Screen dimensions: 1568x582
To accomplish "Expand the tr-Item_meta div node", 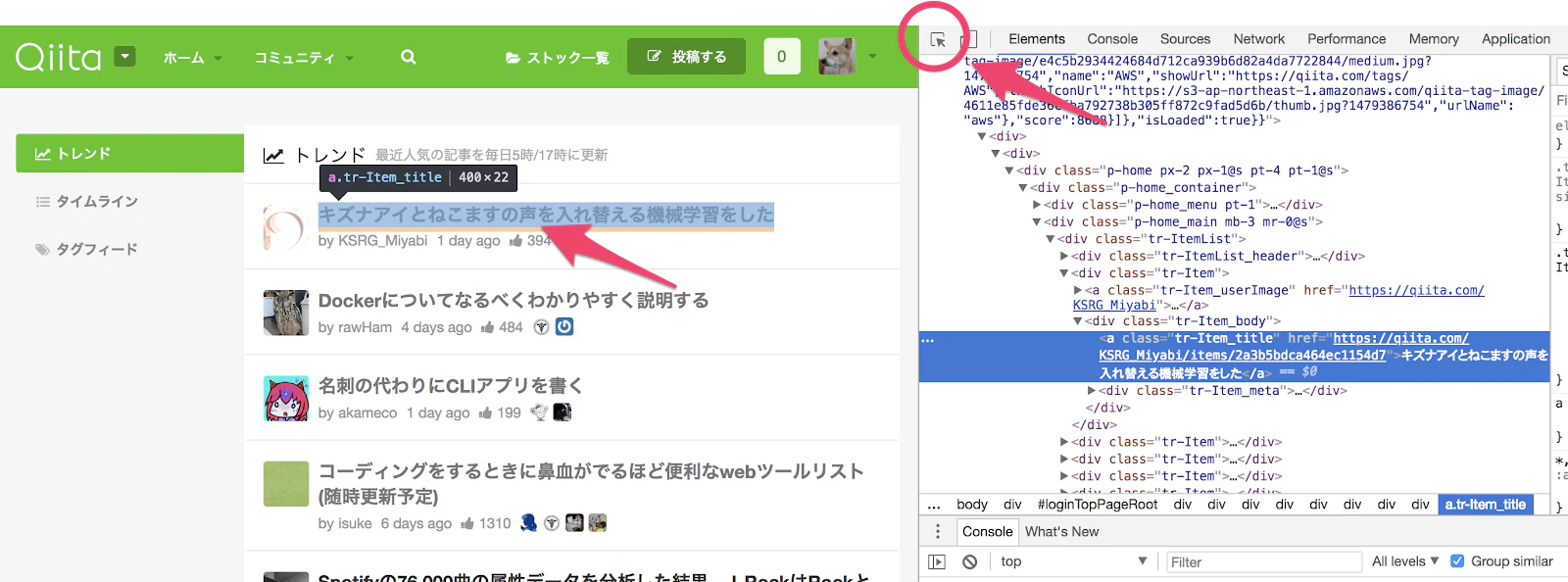I will (x=1093, y=391).
